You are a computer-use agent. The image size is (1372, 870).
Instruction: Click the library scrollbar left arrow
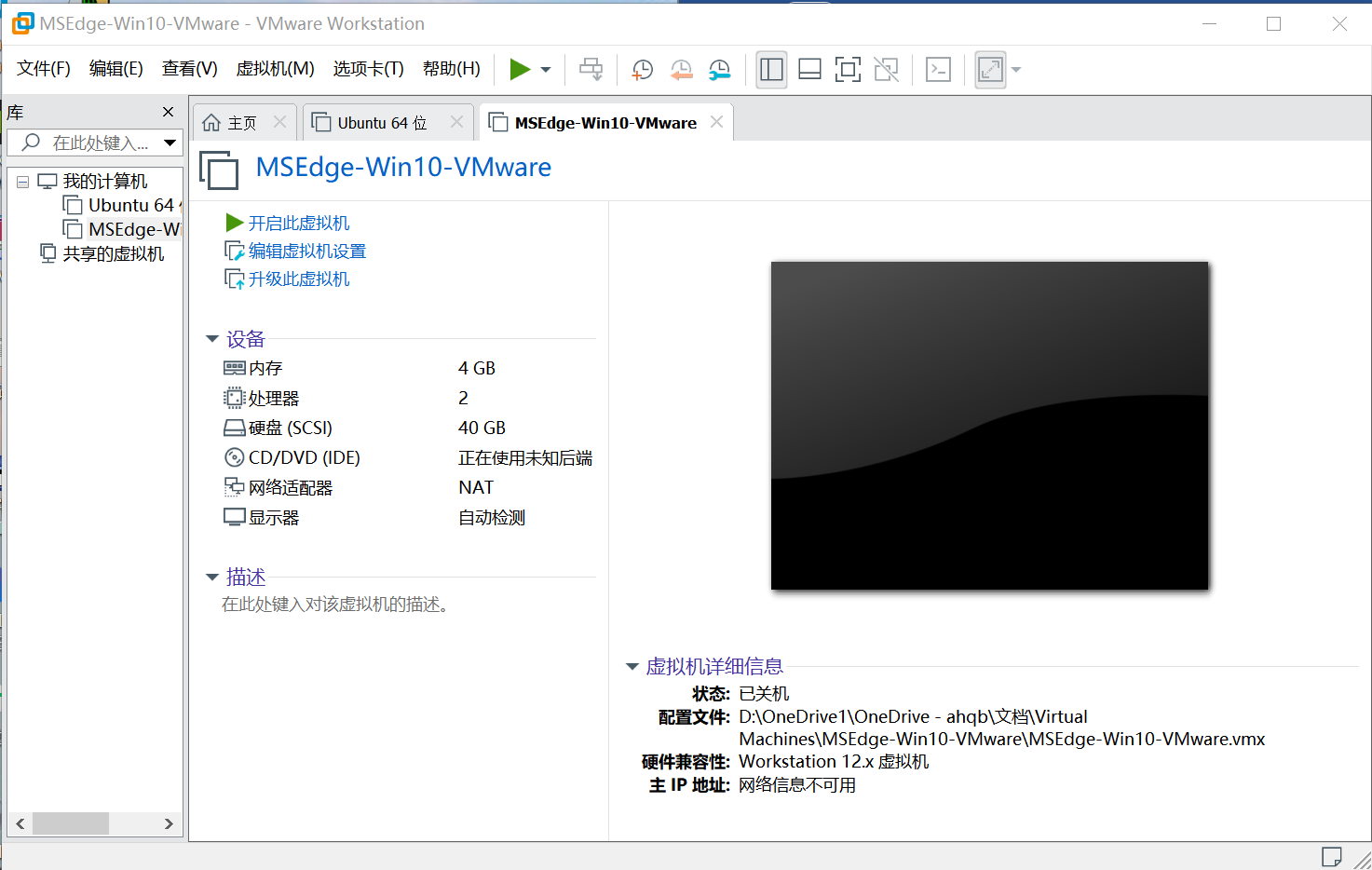pyautogui.click(x=20, y=823)
